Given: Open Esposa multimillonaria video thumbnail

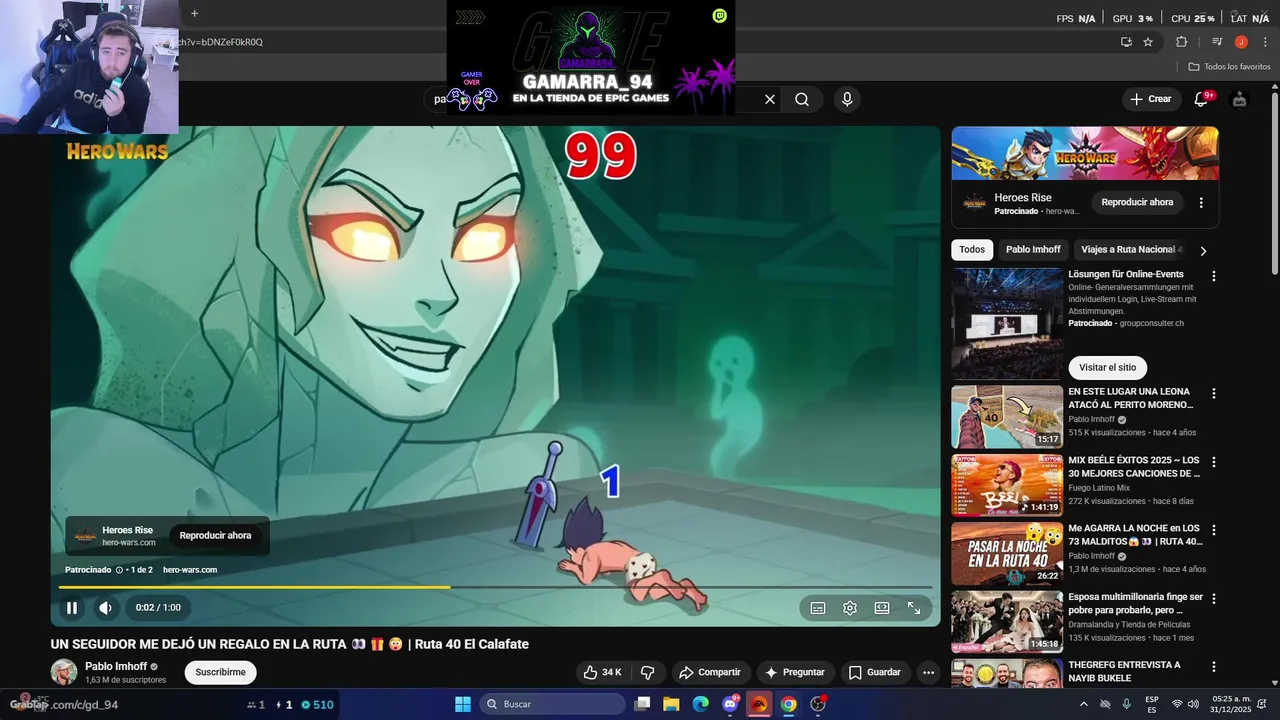Looking at the screenshot, I should [1007, 622].
